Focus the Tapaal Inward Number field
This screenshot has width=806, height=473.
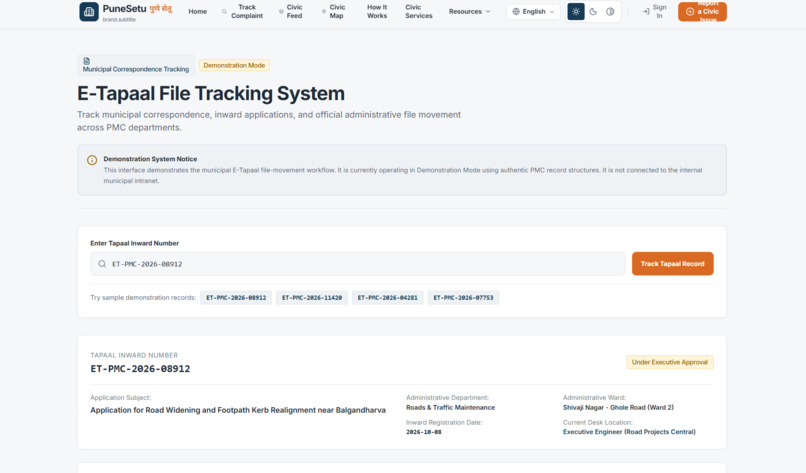(x=358, y=264)
